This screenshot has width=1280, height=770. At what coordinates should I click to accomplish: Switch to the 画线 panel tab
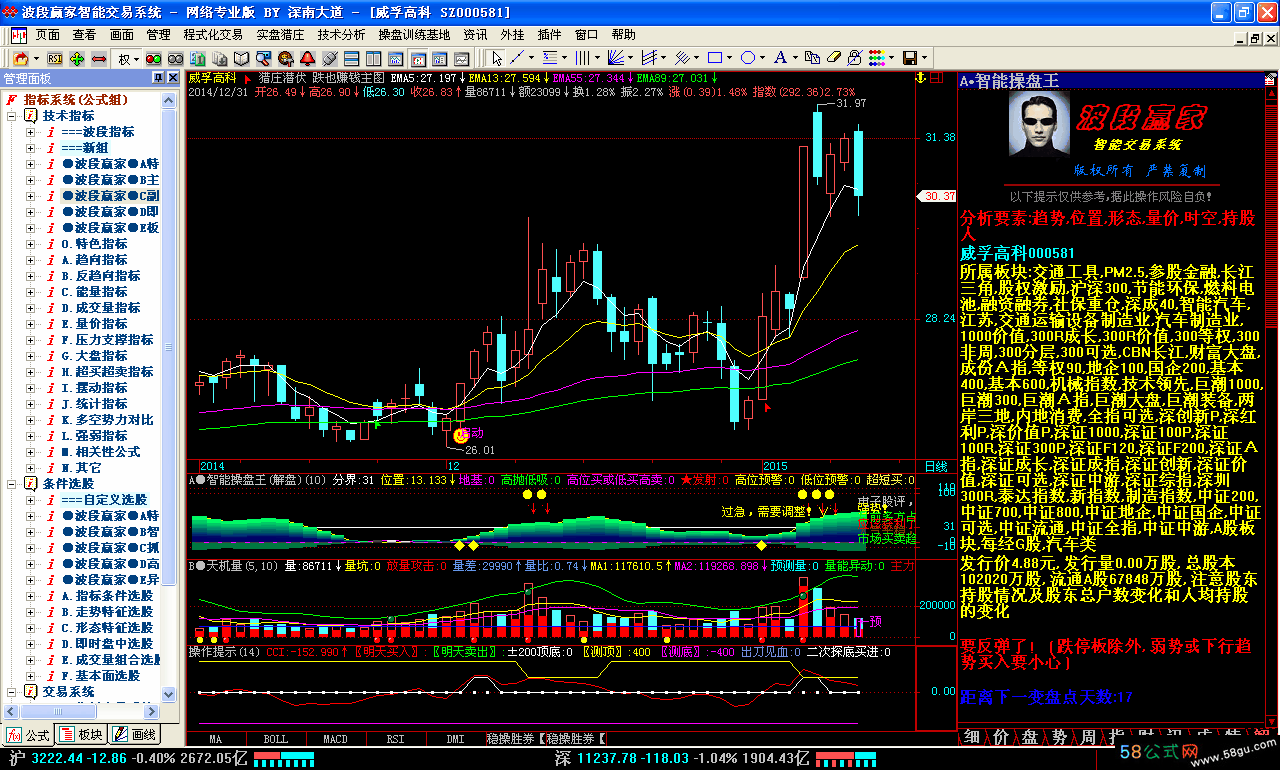134,734
